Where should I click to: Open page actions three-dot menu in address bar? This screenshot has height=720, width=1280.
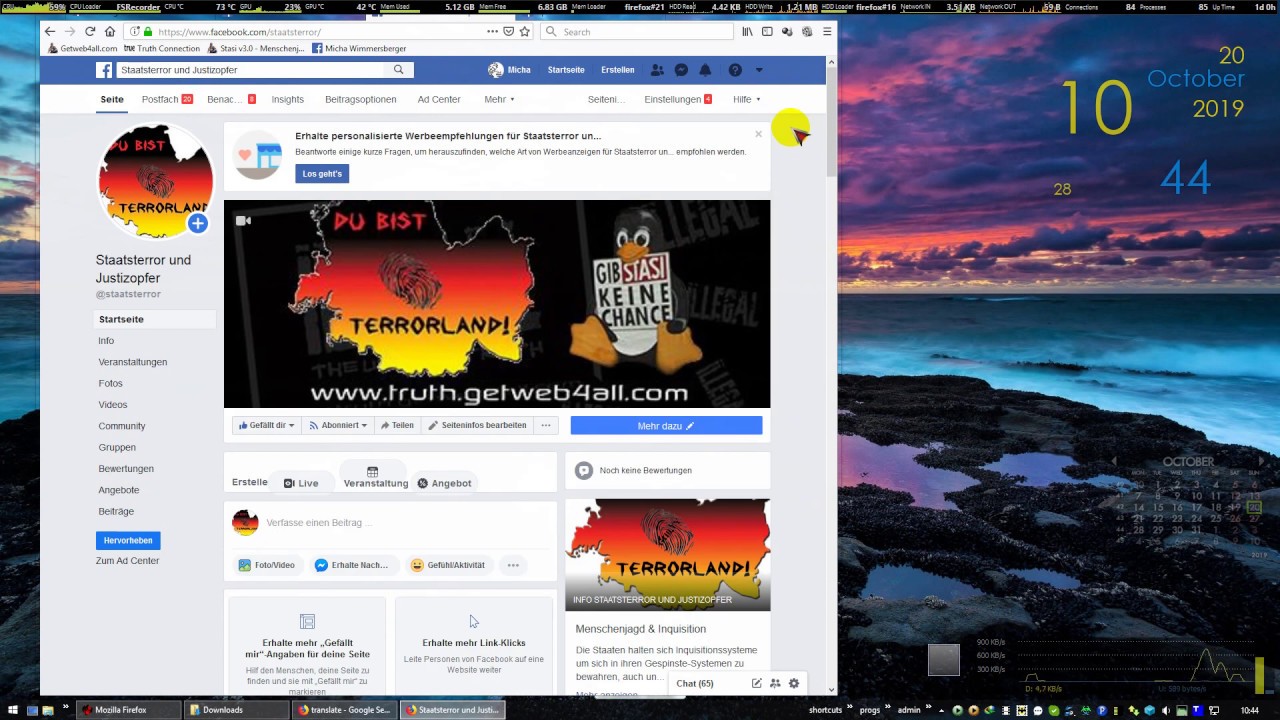point(492,32)
